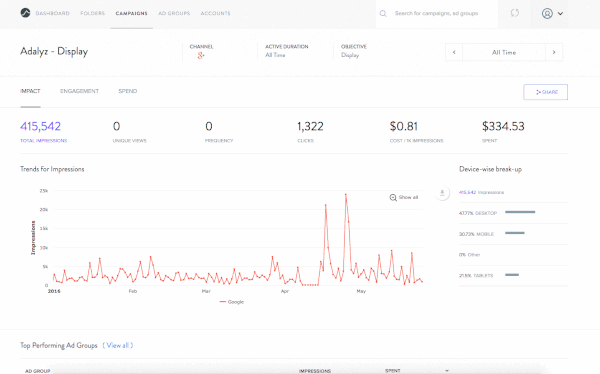600x374 pixels.
Task: Click the Device-wise break-up heading
Action: [490, 169]
